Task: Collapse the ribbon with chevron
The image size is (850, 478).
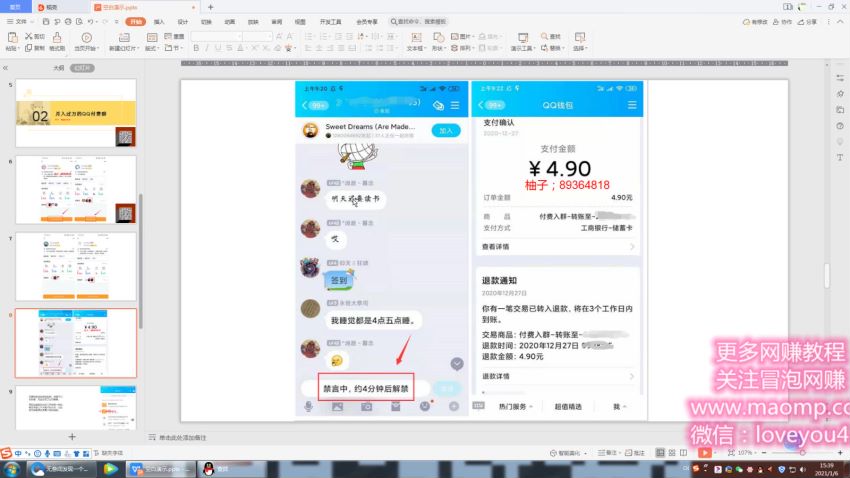Action: tap(841, 22)
